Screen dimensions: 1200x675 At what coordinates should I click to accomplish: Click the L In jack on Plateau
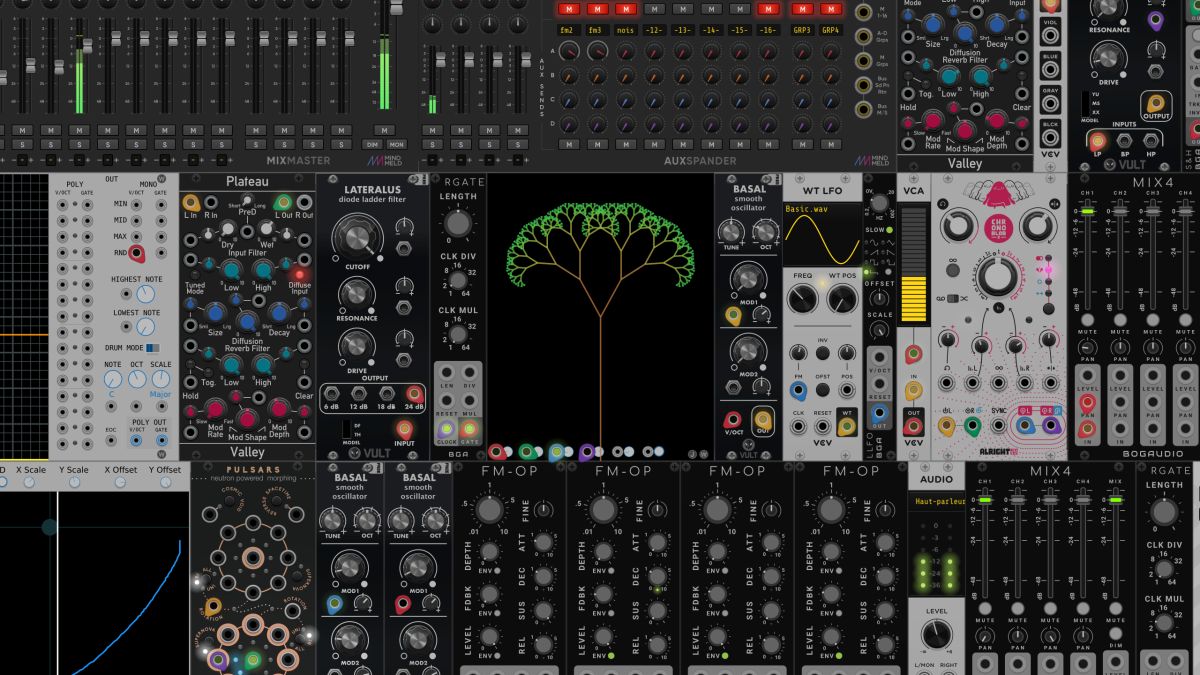190,203
